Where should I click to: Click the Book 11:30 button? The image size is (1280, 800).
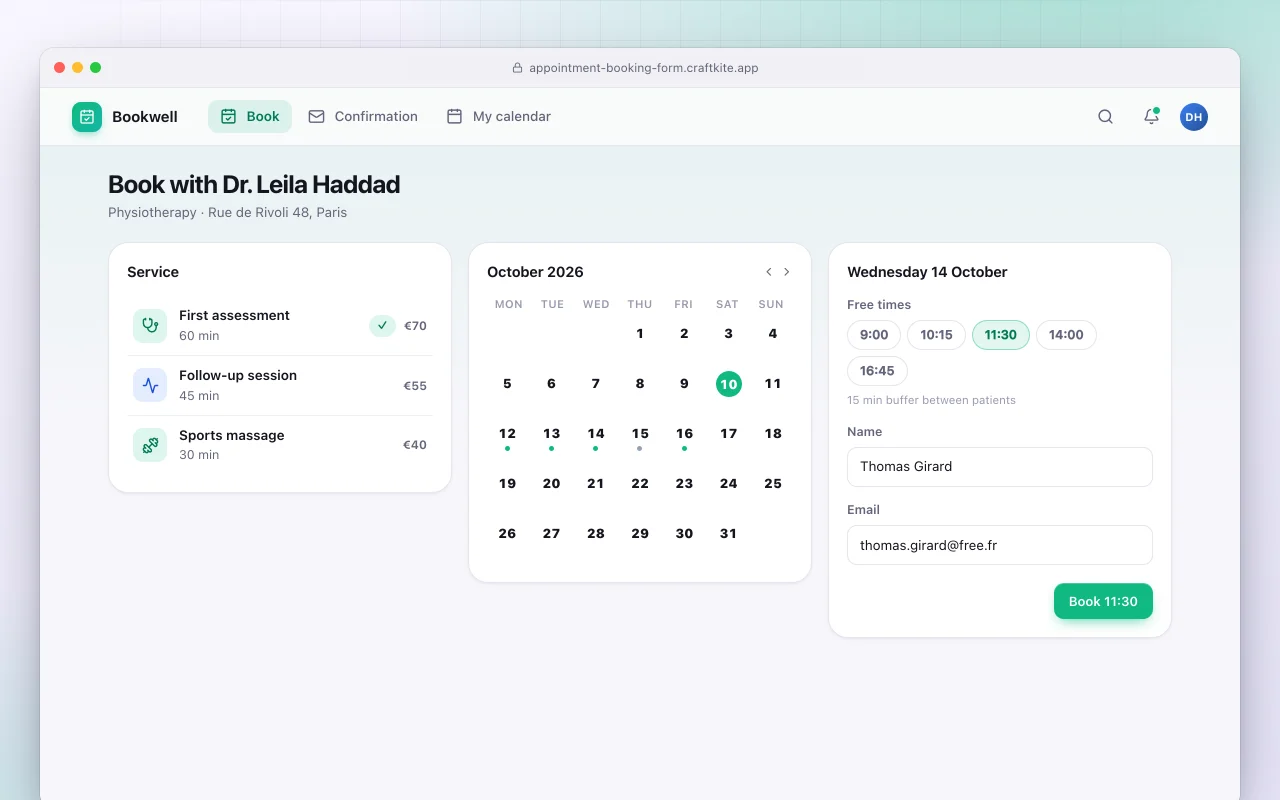(x=1103, y=601)
